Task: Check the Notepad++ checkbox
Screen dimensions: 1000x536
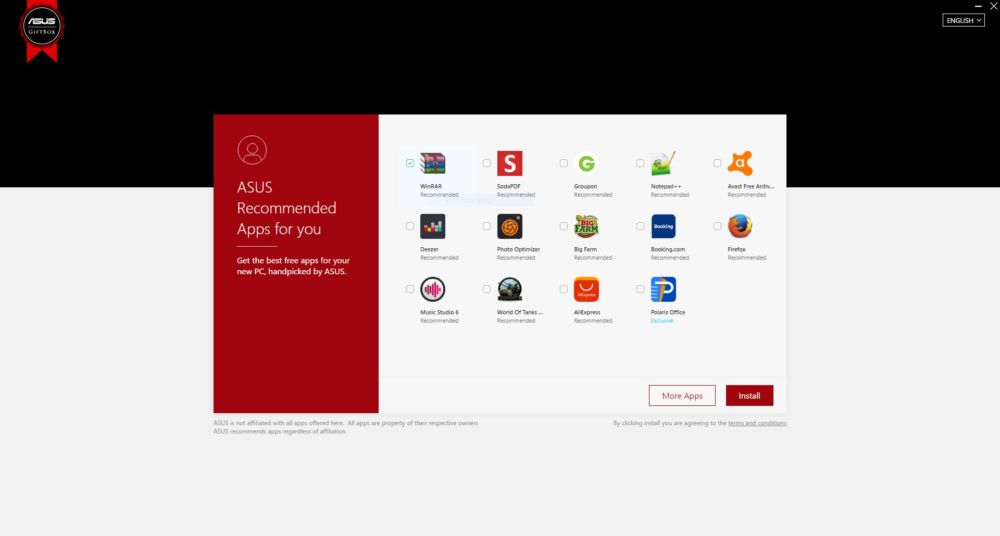Action: 640,163
